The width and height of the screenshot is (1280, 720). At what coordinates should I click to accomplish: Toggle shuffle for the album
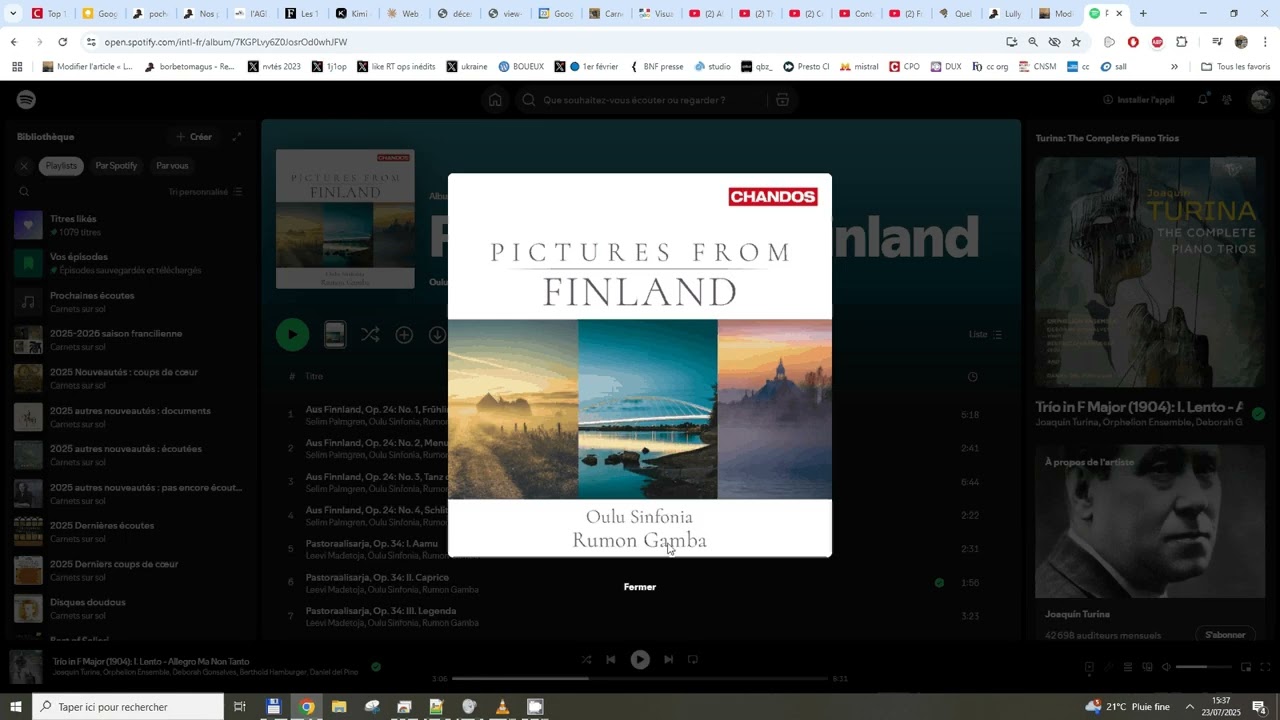370,335
